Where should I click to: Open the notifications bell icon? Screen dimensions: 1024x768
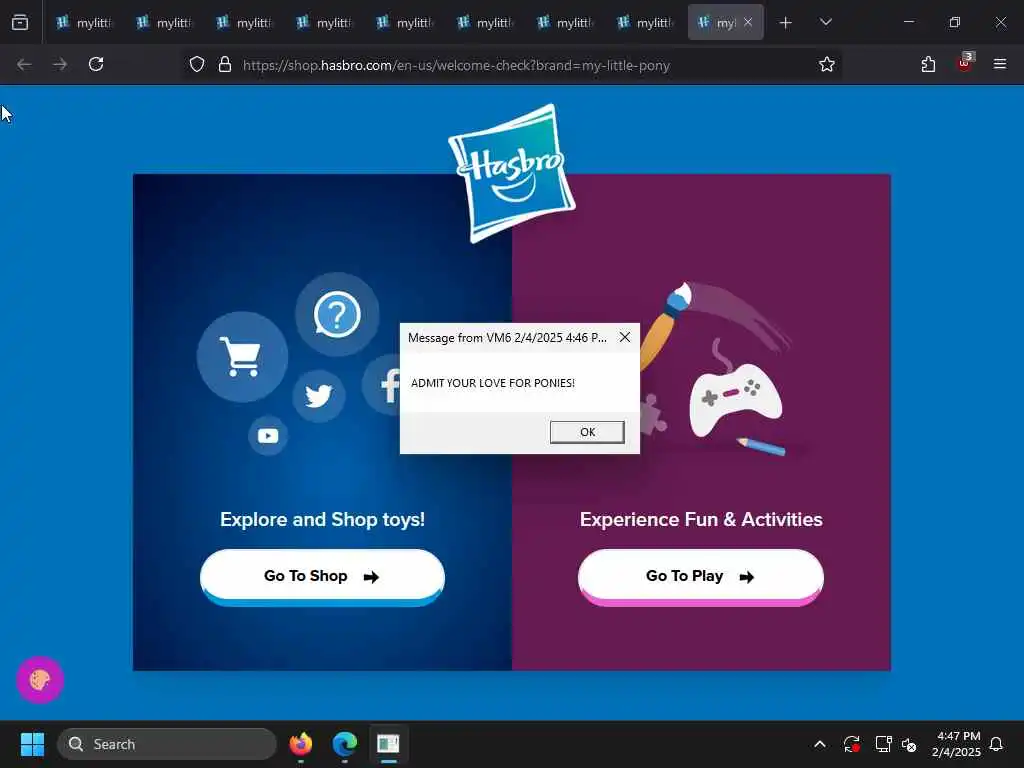click(x=996, y=744)
